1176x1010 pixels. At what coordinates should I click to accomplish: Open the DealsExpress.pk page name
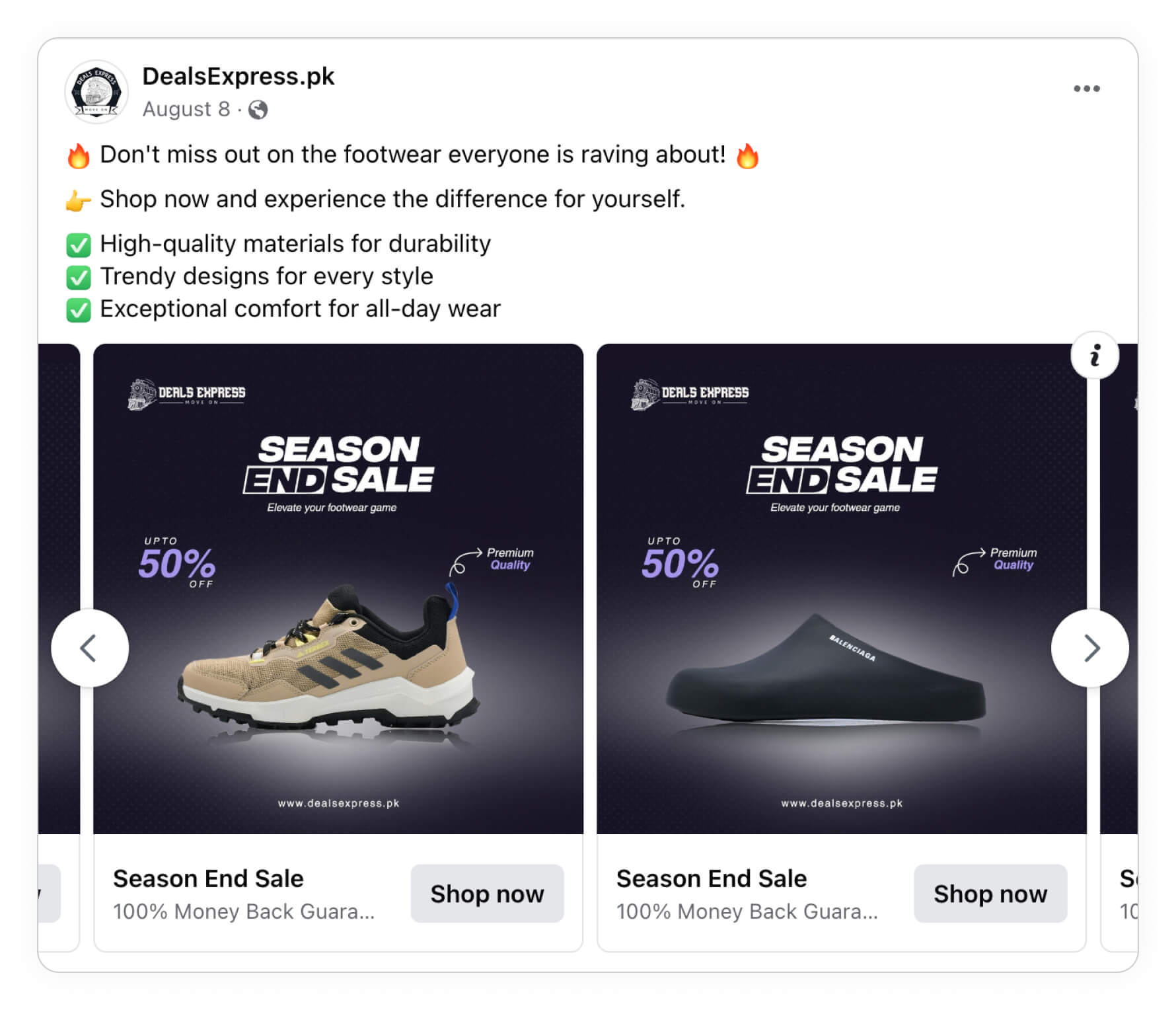(x=239, y=76)
